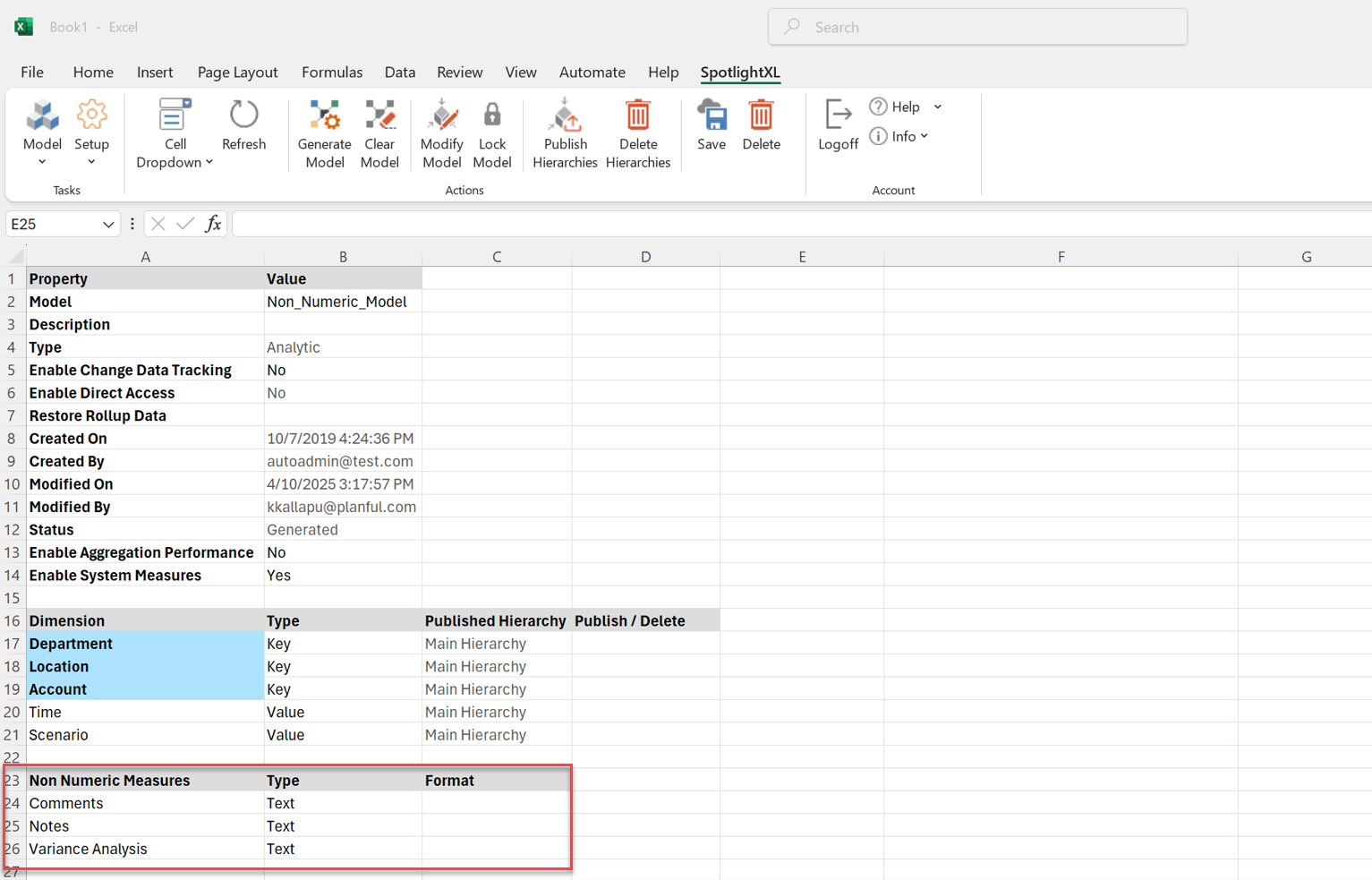
Task: Click the formula bar cancel X icon
Action: point(158,224)
